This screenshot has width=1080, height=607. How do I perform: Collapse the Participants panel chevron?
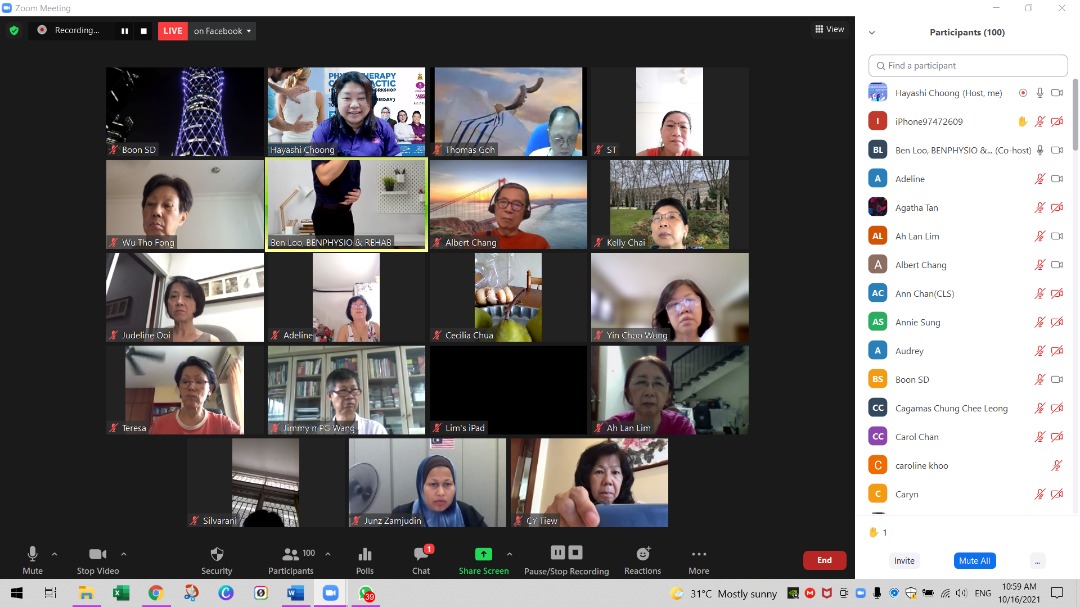[x=872, y=32]
